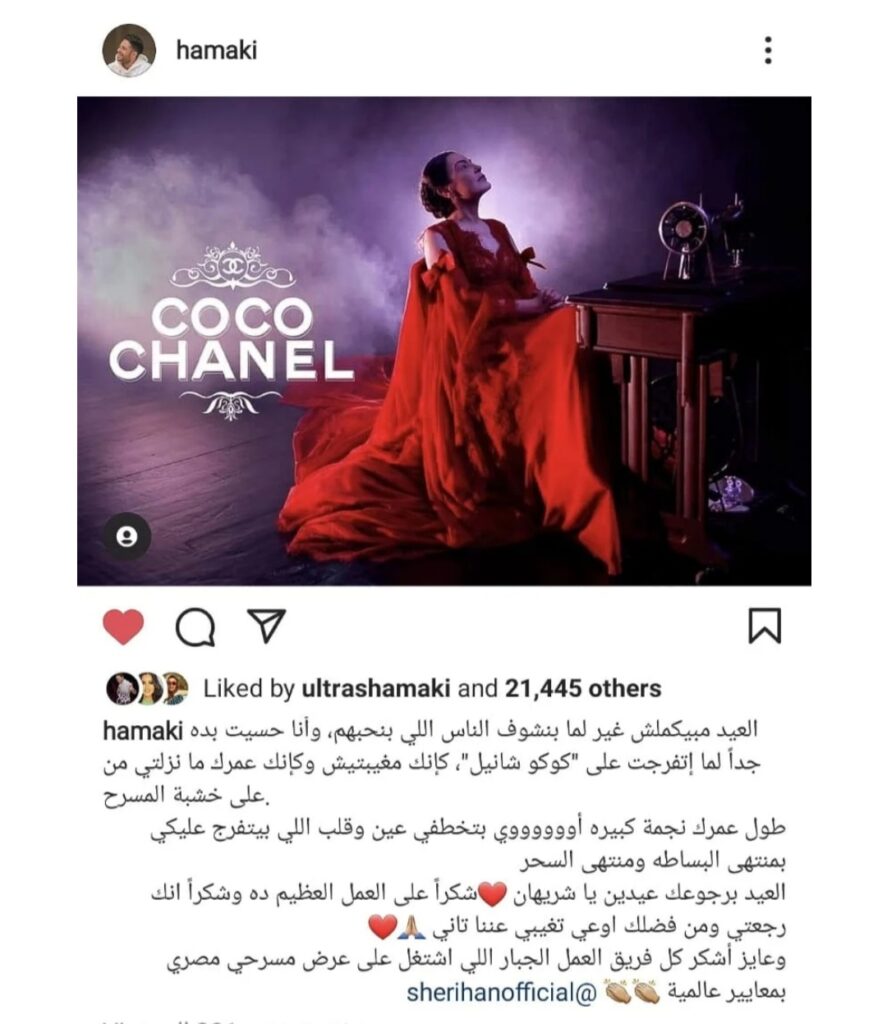Open comments with speech bubble icon
The width and height of the screenshot is (887, 1024).
(195, 627)
